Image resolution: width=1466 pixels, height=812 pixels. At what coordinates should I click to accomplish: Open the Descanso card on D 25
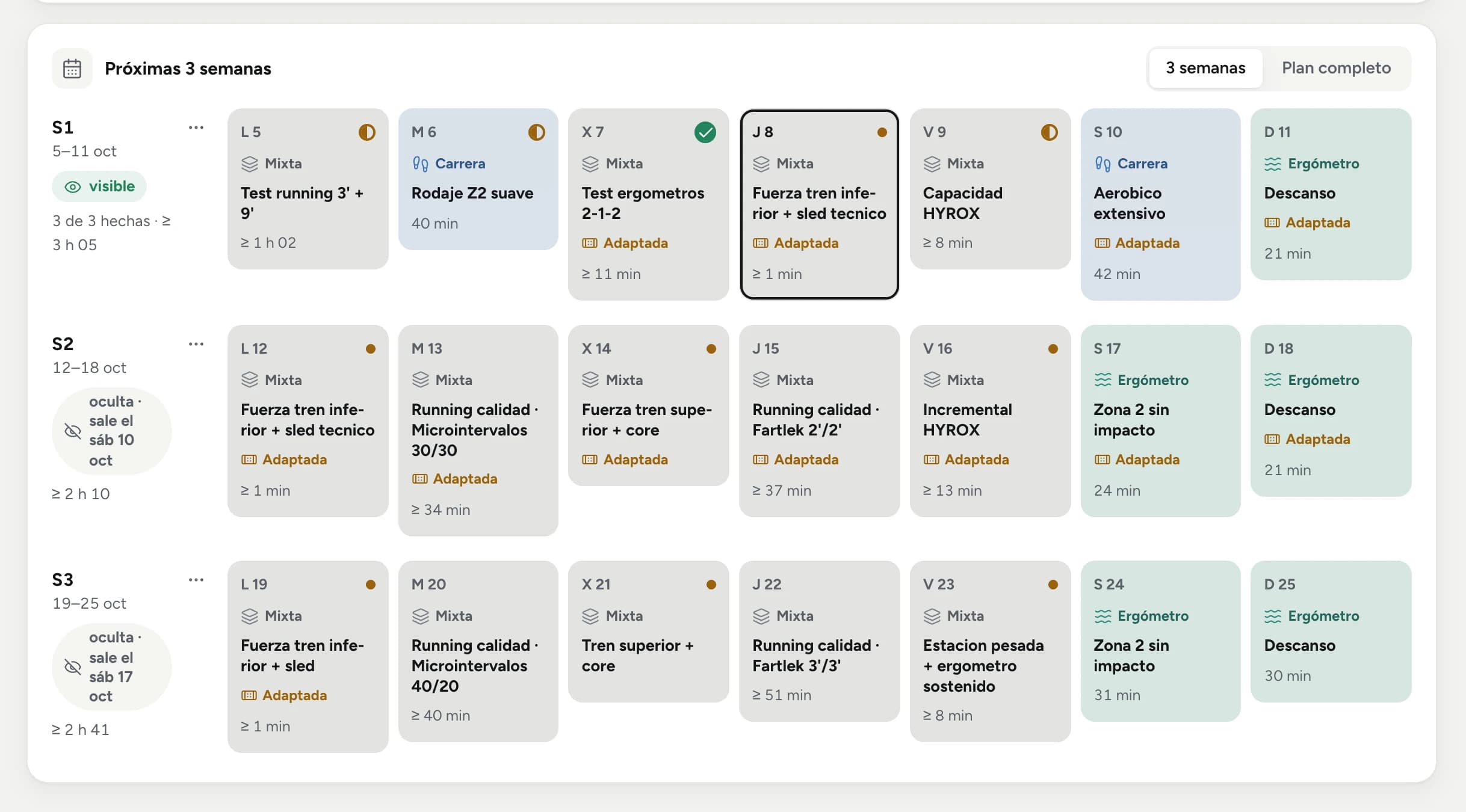pos(1331,632)
